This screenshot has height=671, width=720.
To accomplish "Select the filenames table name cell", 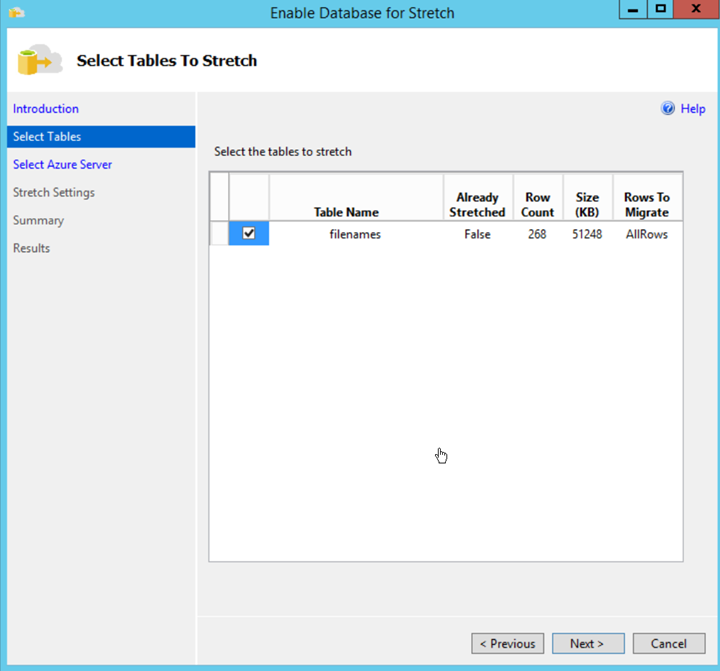I will [x=356, y=234].
